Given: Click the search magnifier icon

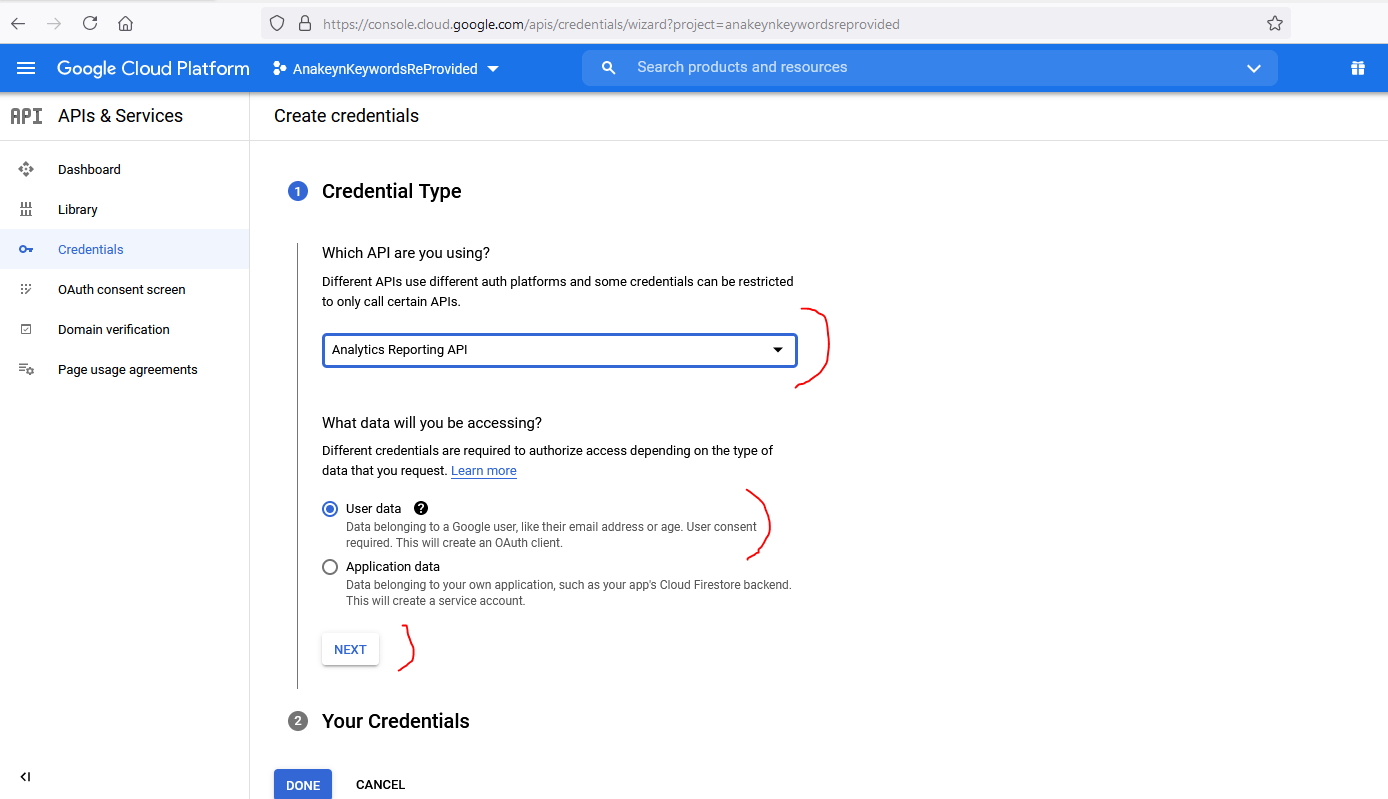Looking at the screenshot, I should 608,68.
